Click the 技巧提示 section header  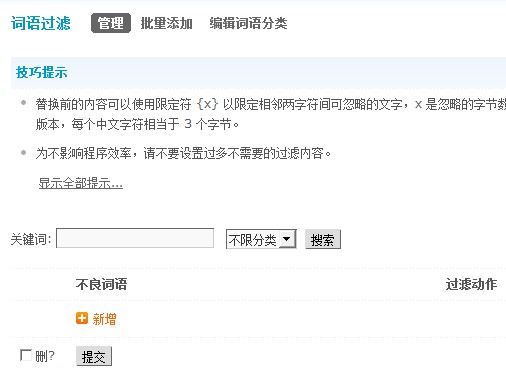click(x=41, y=72)
